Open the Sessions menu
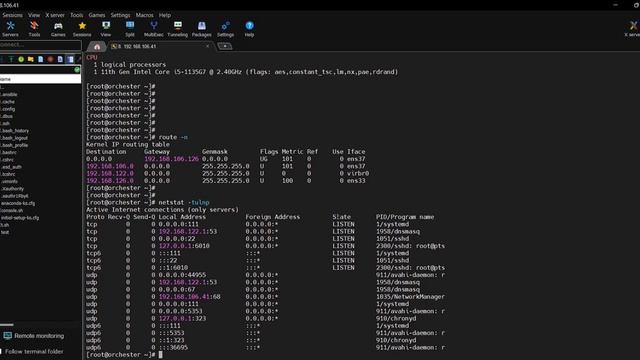640x360 pixels. [x=12, y=15]
